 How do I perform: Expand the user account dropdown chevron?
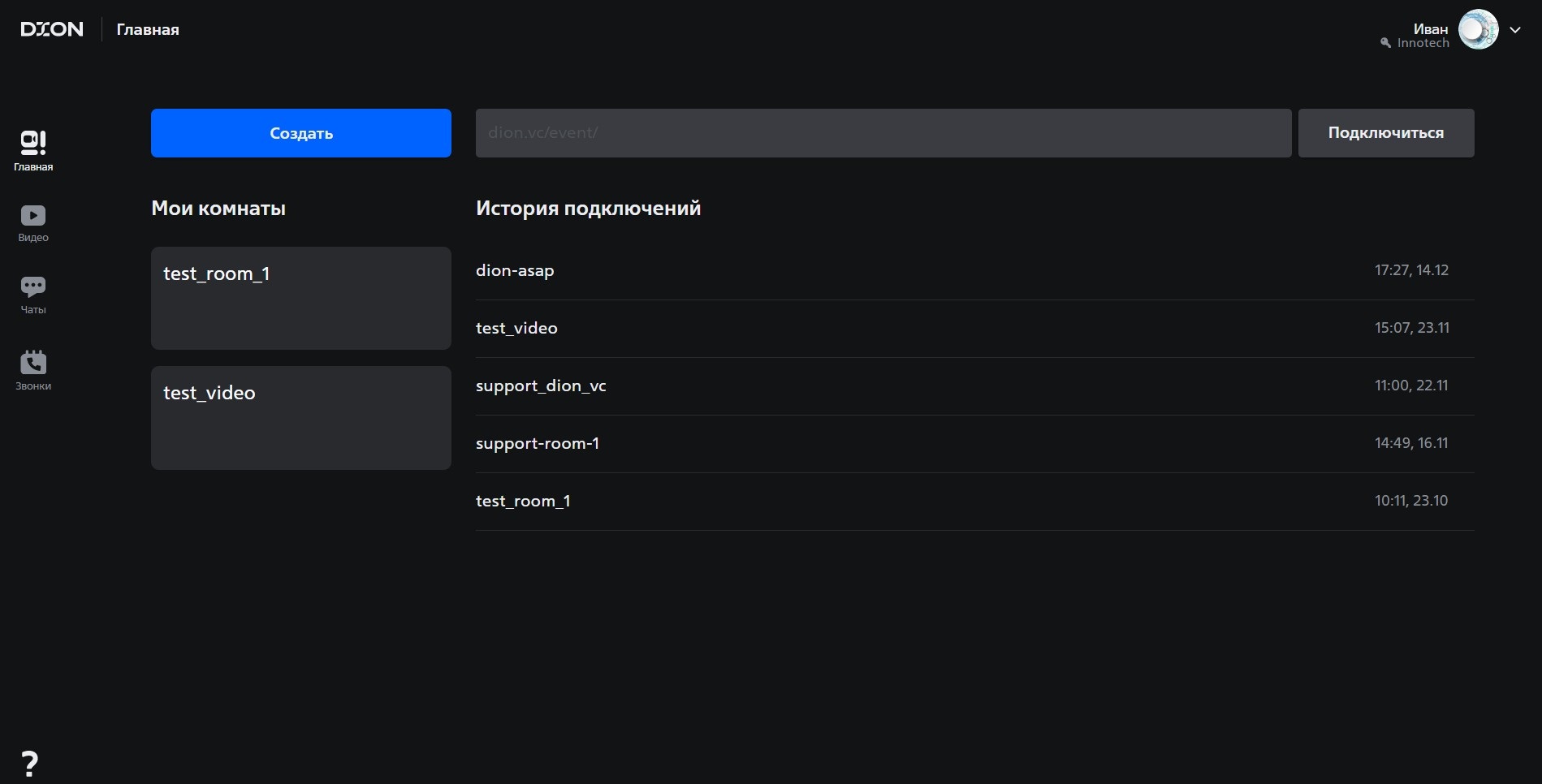point(1515,30)
